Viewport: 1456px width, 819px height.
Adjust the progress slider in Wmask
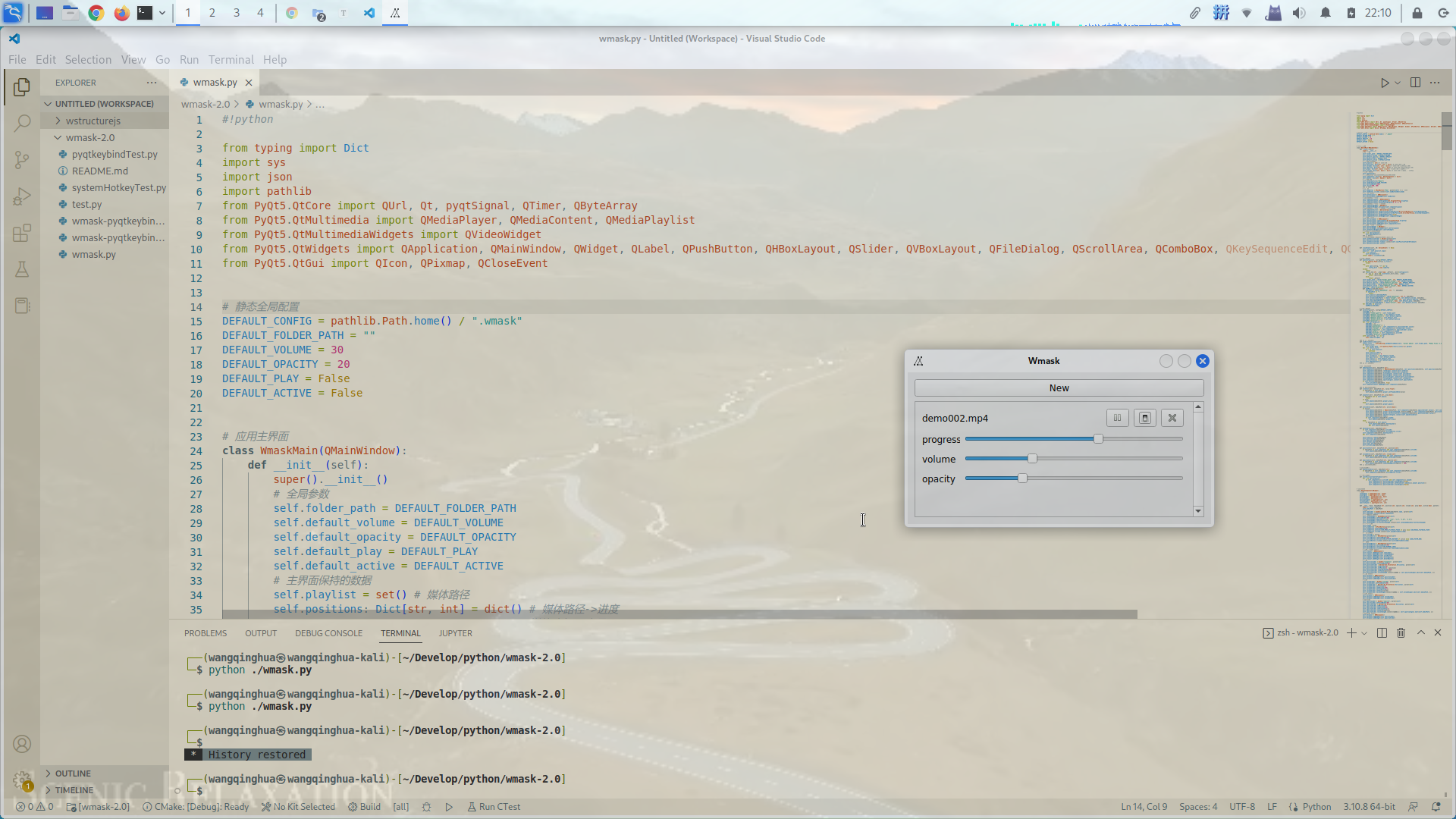click(1074, 439)
